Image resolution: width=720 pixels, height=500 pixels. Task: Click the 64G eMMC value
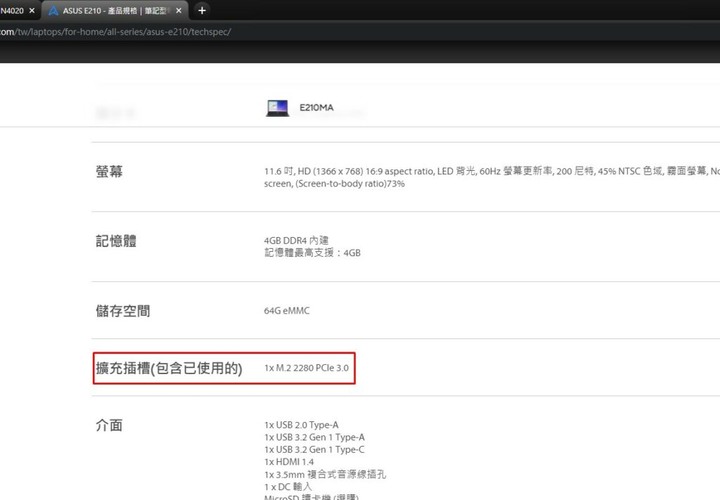click(x=287, y=311)
